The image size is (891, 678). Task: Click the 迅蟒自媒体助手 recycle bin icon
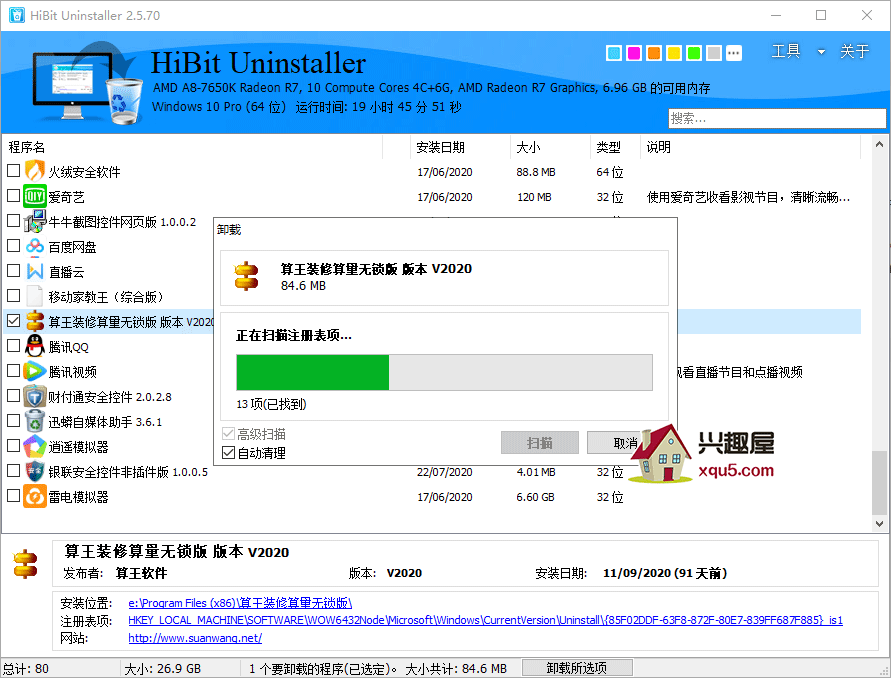point(35,422)
